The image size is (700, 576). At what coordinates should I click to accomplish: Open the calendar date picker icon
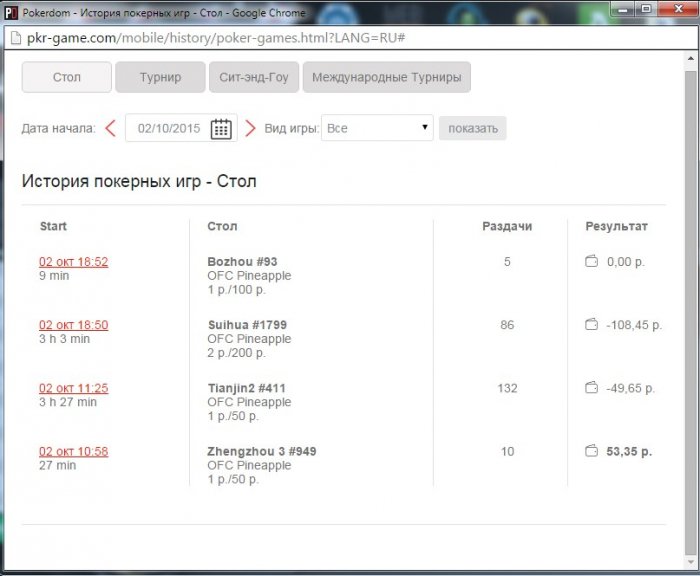[x=221, y=129]
